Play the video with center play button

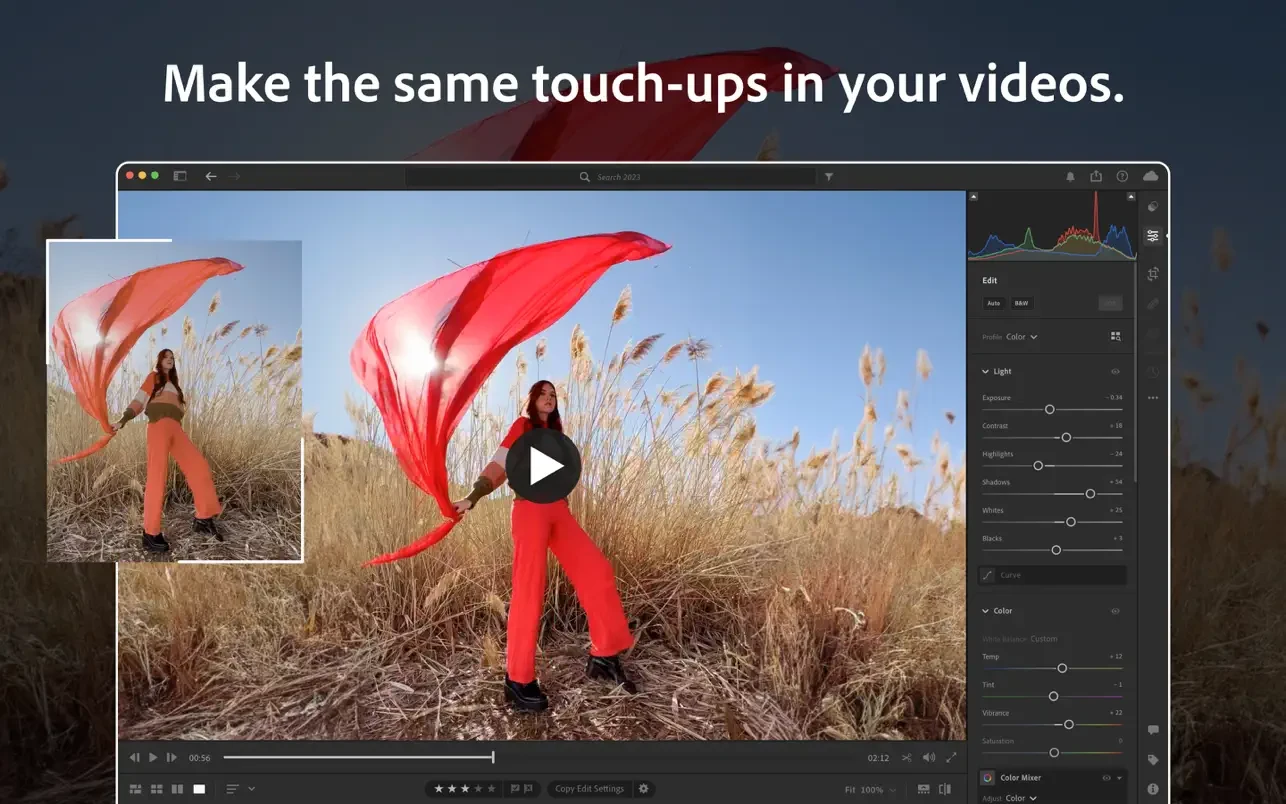pos(543,466)
